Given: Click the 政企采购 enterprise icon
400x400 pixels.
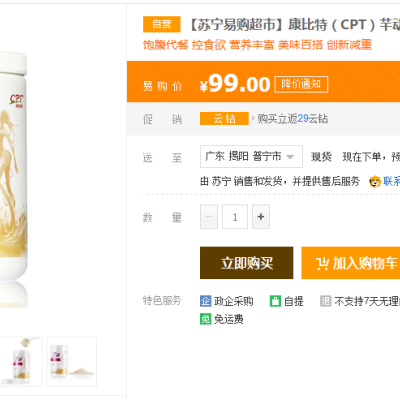Looking at the screenshot, I should pyautogui.click(x=205, y=301).
